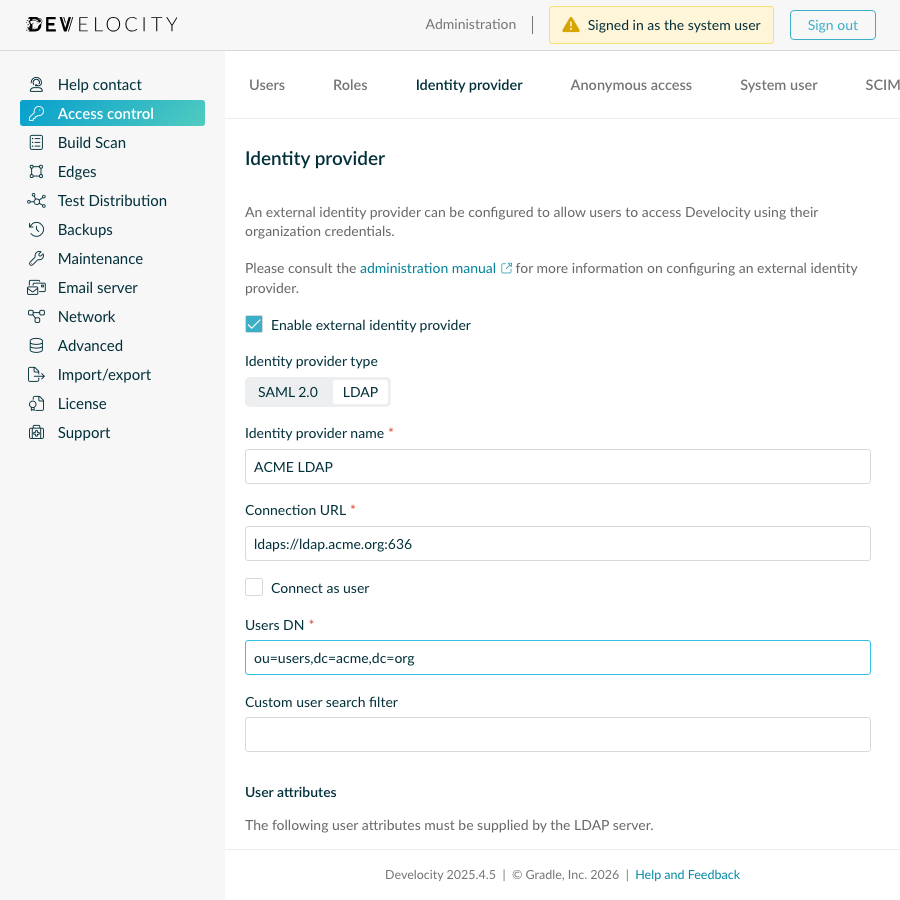This screenshot has width=900, height=900.
Task: Click the Sign out button
Action: point(832,24)
